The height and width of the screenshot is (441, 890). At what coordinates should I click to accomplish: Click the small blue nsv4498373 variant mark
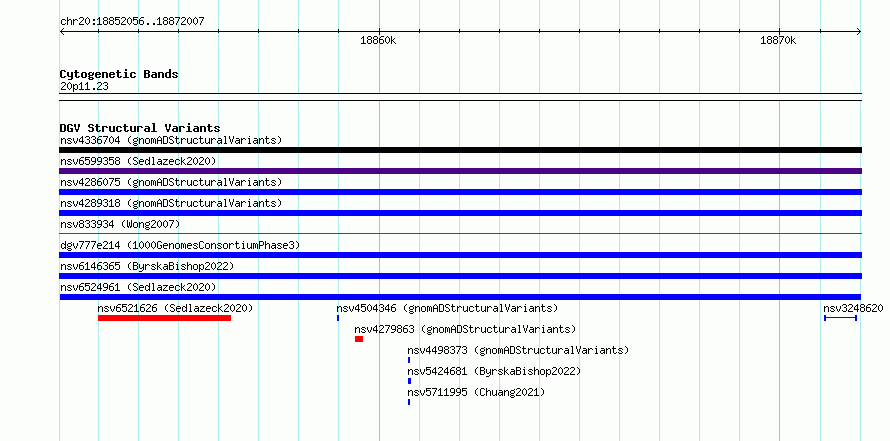pyautogui.click(x=409, y=360)
